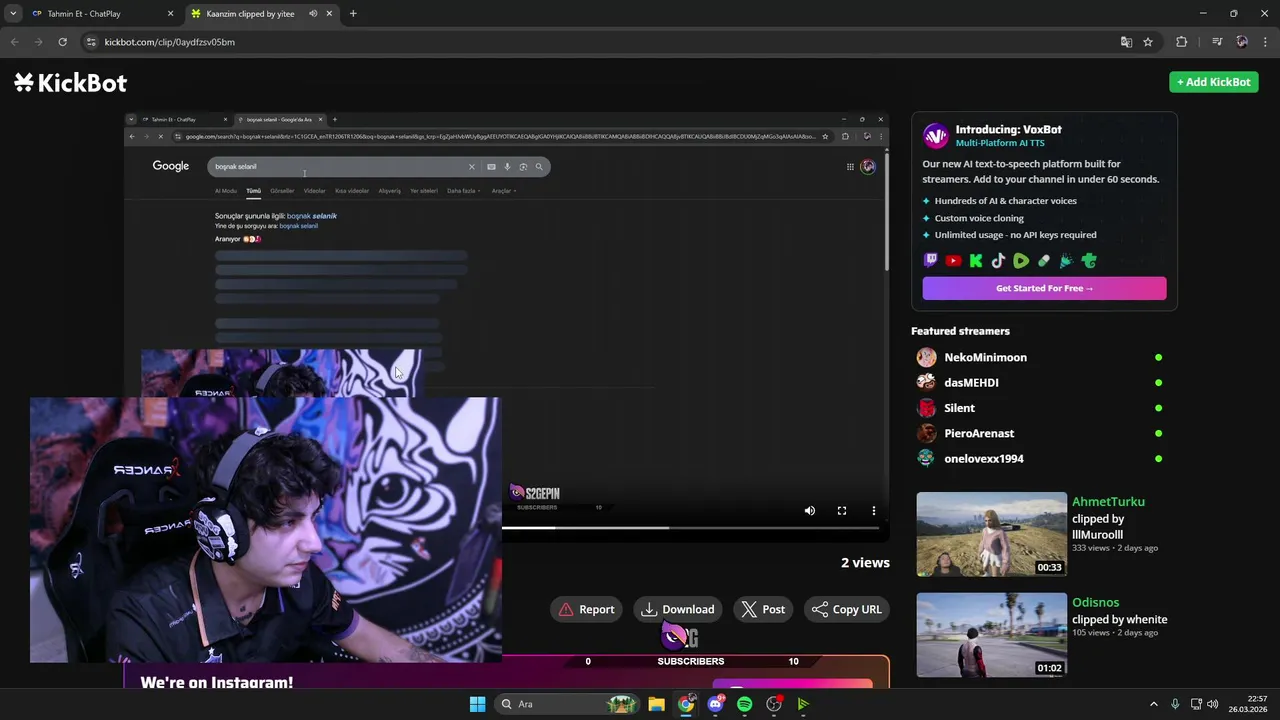
Task: Open File Explorer from the taskbar
Action: tap(656, 704)
